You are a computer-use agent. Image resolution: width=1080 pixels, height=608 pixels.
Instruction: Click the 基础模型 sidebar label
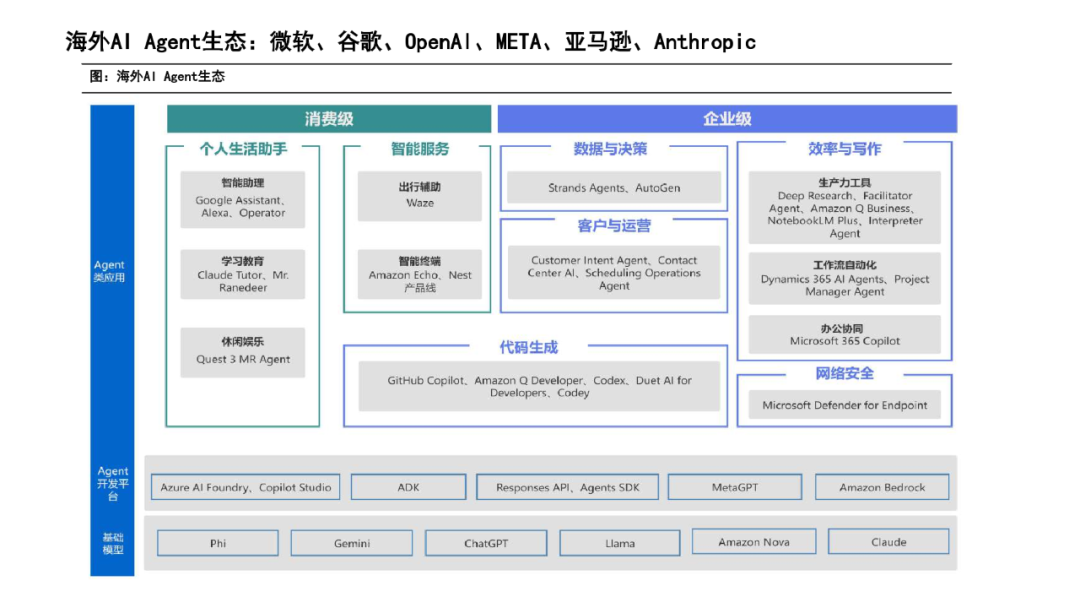(113, 543)
